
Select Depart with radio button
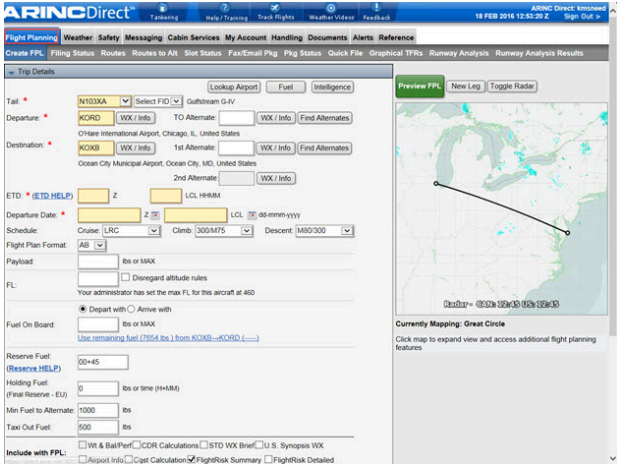(83, 309)
